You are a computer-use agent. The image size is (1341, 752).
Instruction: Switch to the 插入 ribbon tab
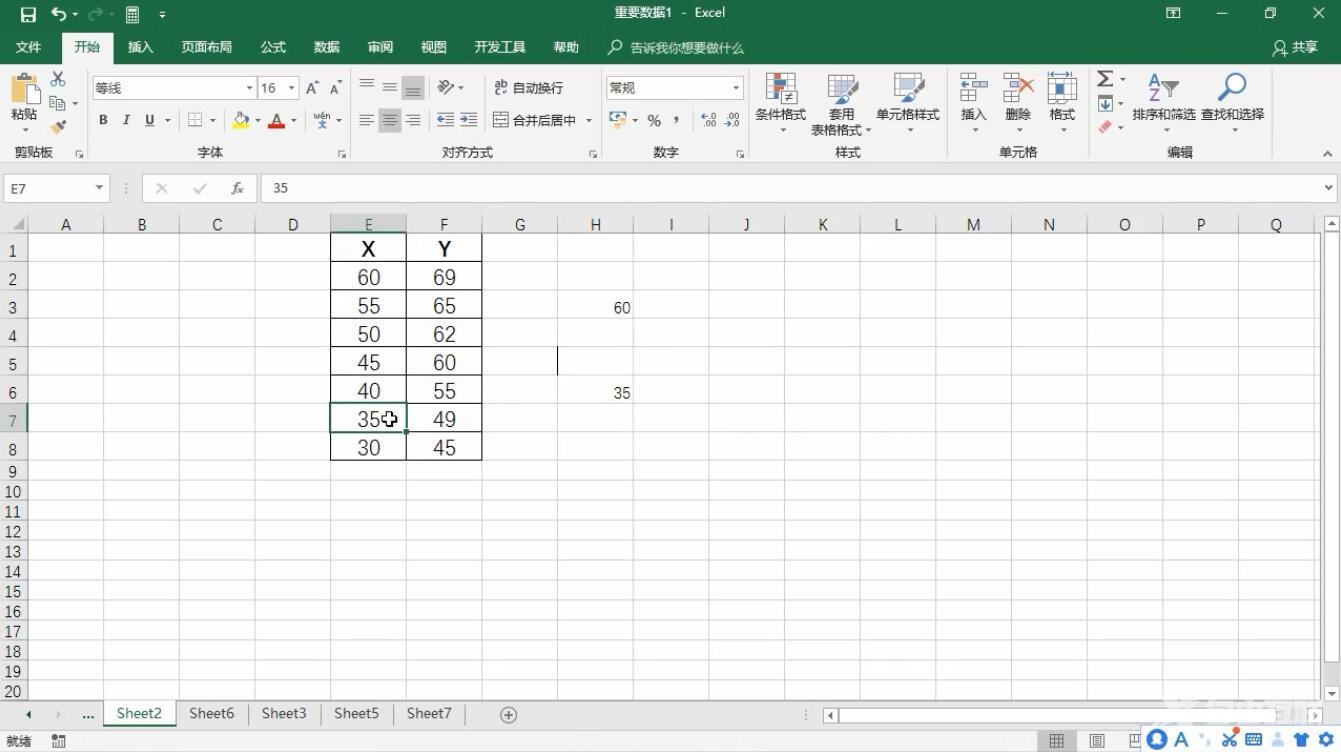point(141,47)
